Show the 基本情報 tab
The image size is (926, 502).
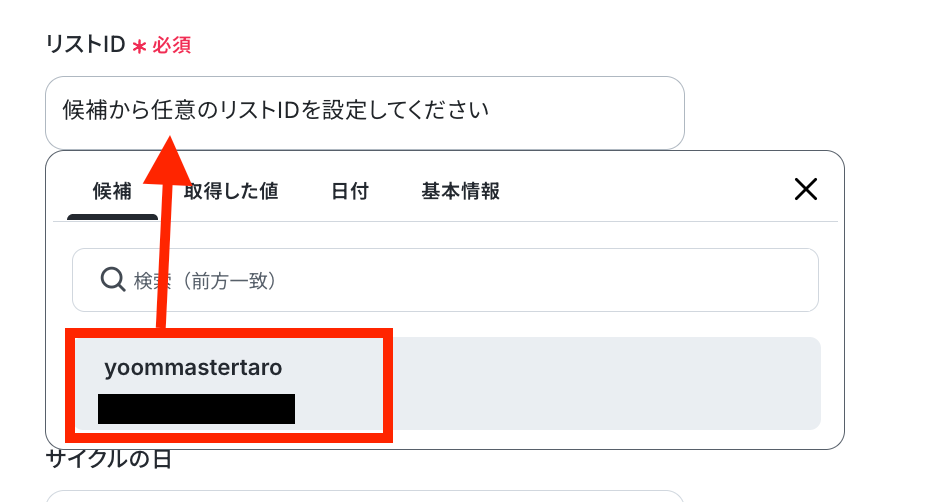(x=461, y=191)
